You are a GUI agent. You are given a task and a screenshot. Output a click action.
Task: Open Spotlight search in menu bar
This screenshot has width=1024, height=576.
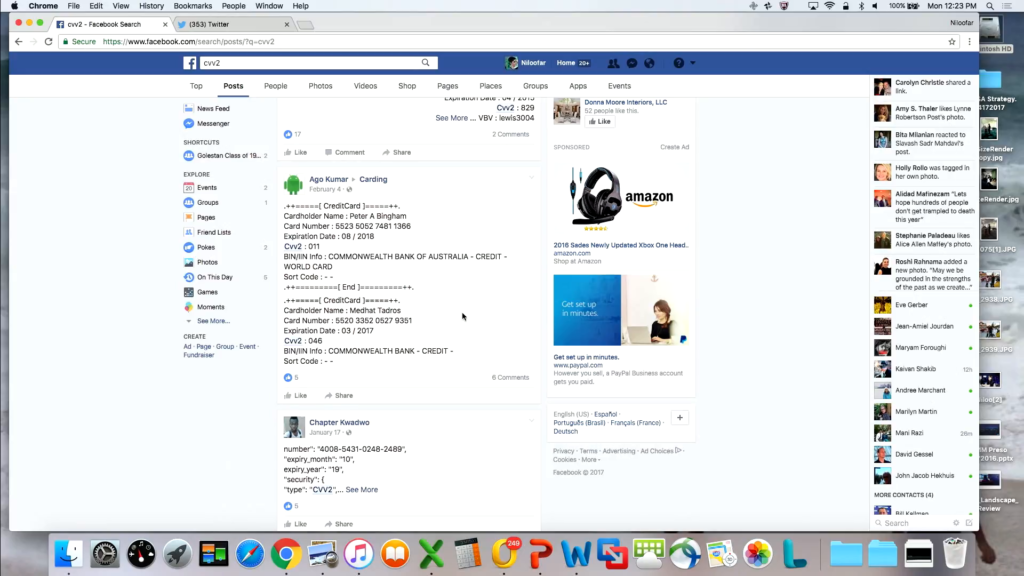pos(990,6)
